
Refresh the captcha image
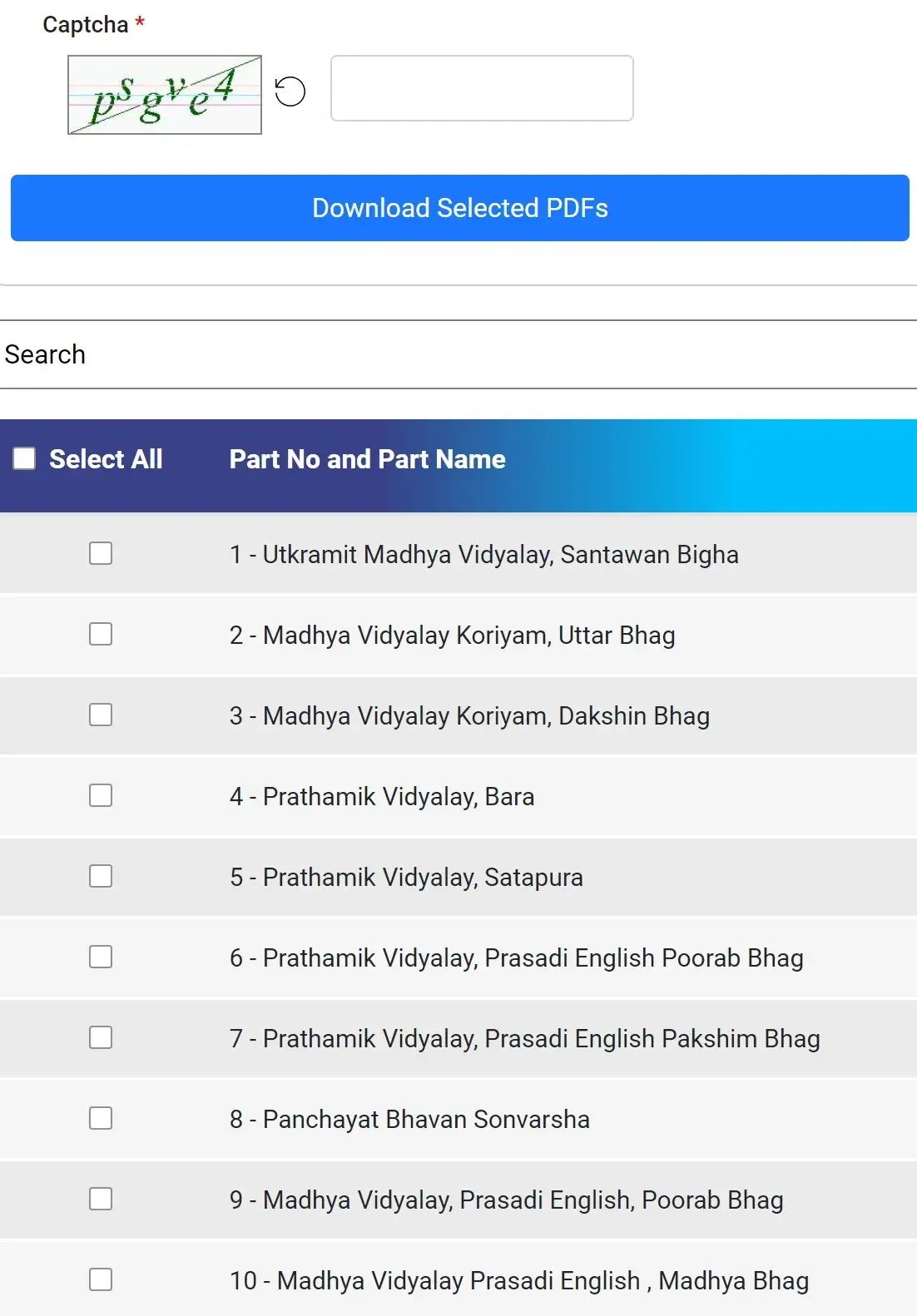[290, 92]
